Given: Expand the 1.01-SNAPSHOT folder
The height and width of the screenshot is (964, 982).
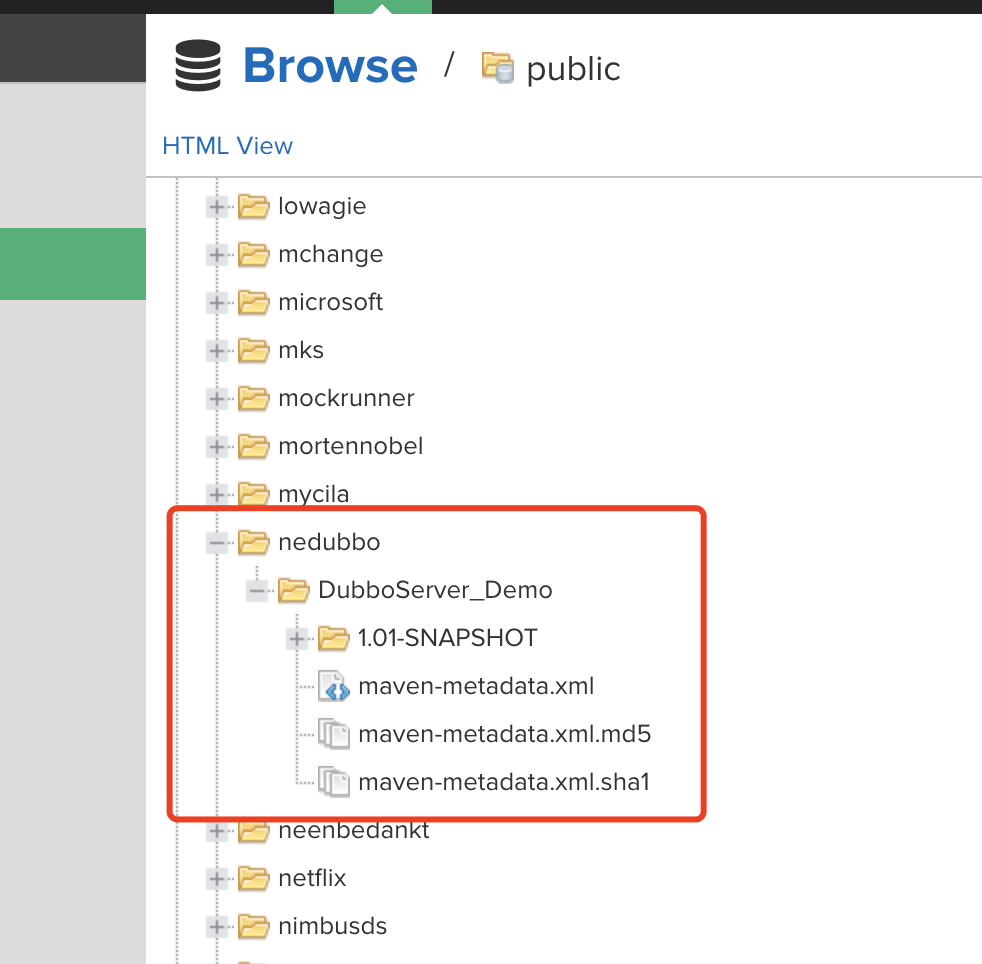Looking at the screenshot, I should [297, 638].
